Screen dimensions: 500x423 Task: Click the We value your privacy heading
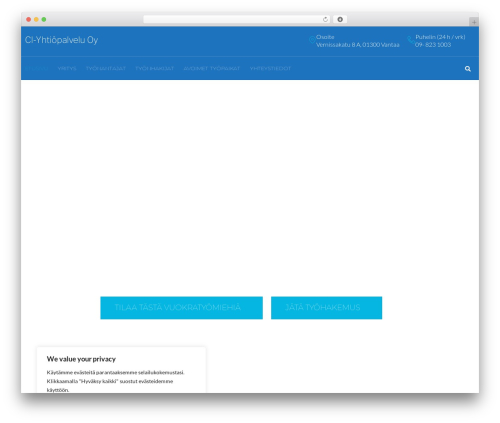click(81, 359)
